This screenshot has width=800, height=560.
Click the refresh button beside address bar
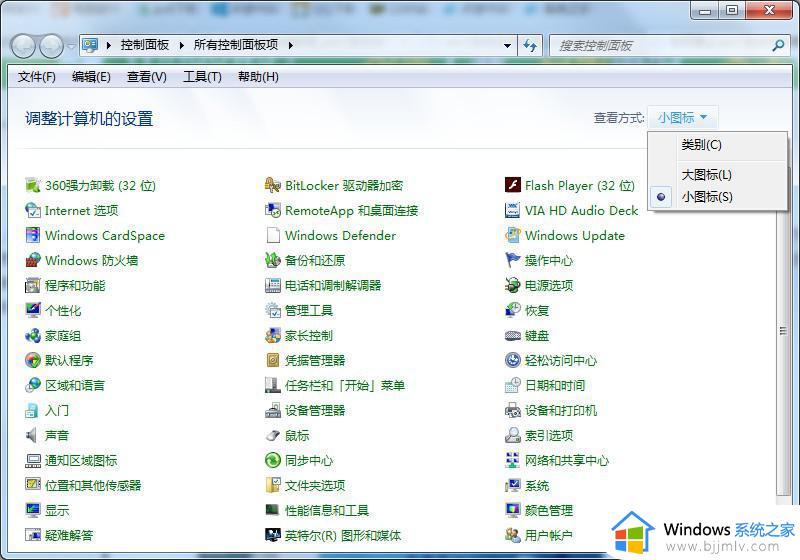531,45
